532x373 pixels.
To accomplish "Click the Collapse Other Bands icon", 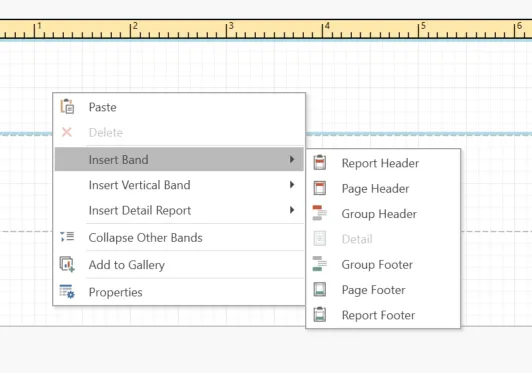I will pyautogui.click(x=67, y=237).
